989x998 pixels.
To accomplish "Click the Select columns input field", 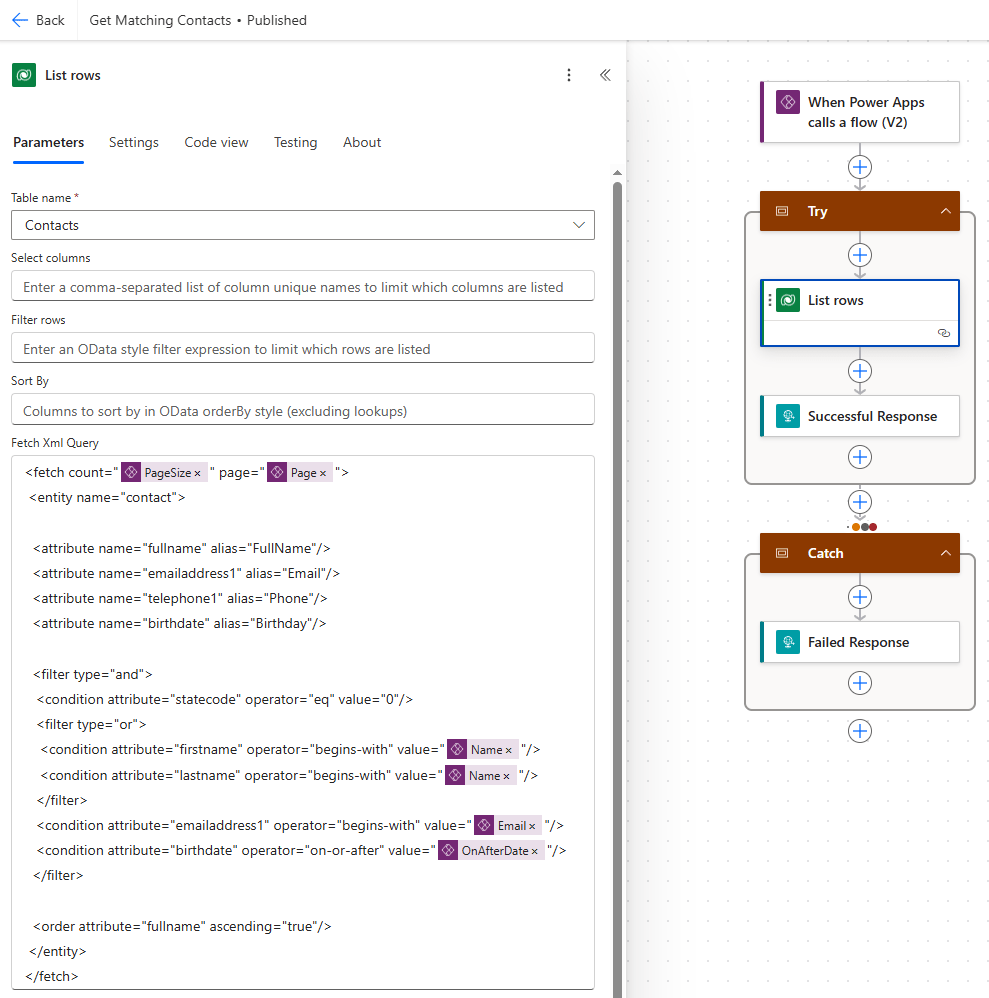I will tap(302, 286).
